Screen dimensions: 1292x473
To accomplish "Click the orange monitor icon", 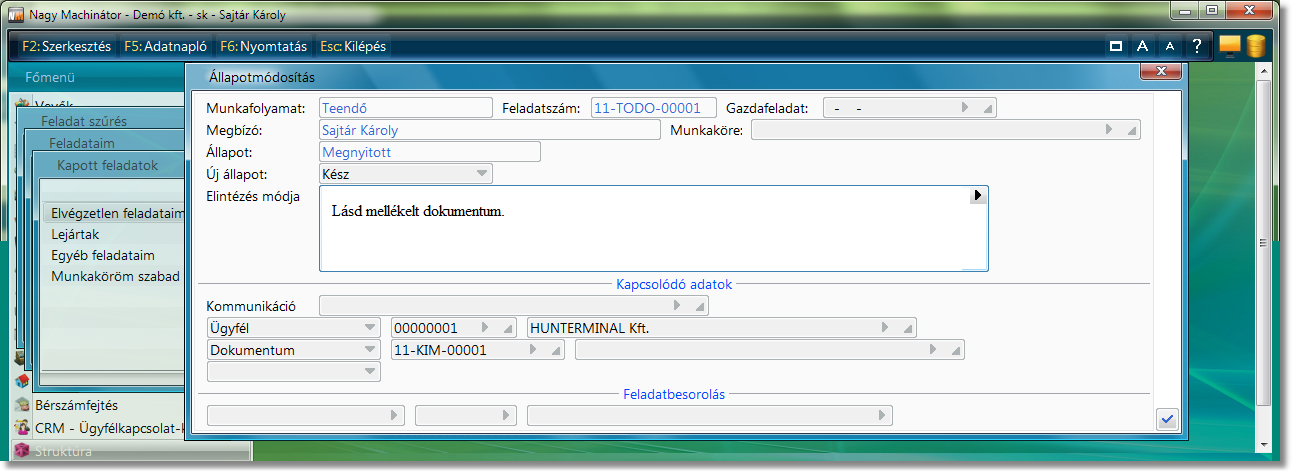I will pyautogui.click(x=1230, y=46).
